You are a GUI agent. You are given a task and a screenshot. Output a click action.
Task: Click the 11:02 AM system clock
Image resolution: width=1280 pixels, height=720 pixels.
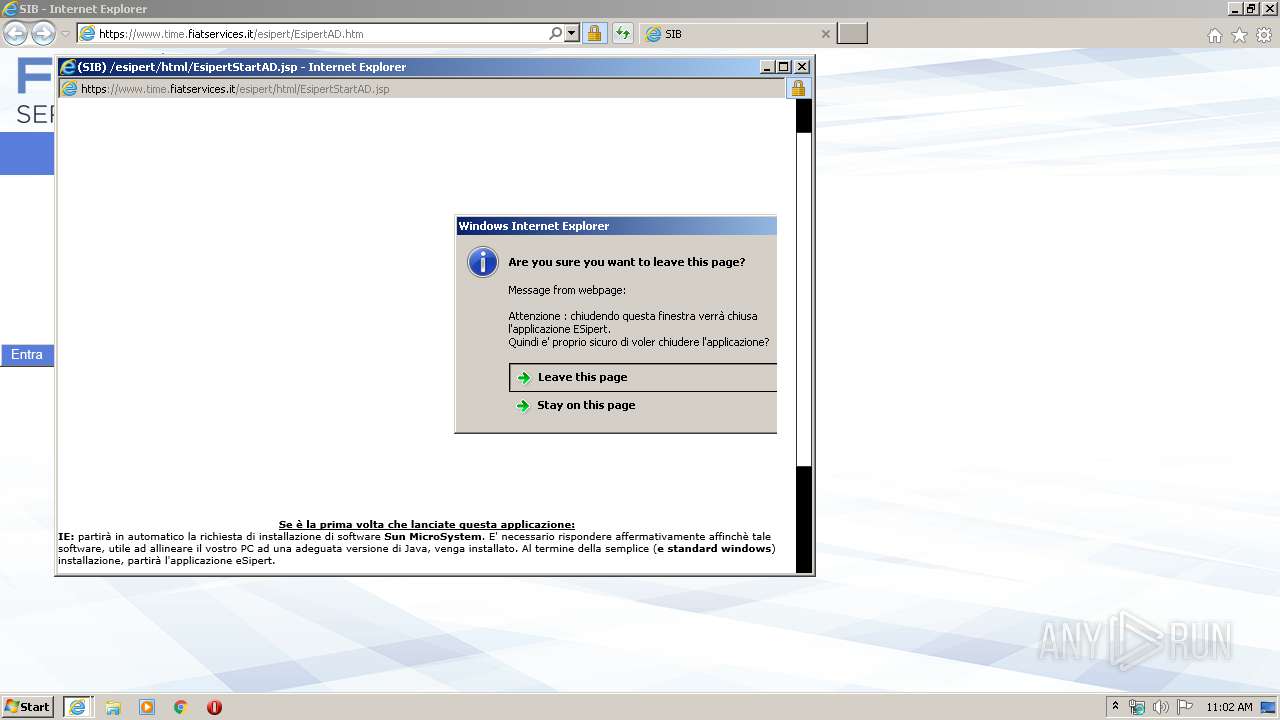coord(1229,707)
